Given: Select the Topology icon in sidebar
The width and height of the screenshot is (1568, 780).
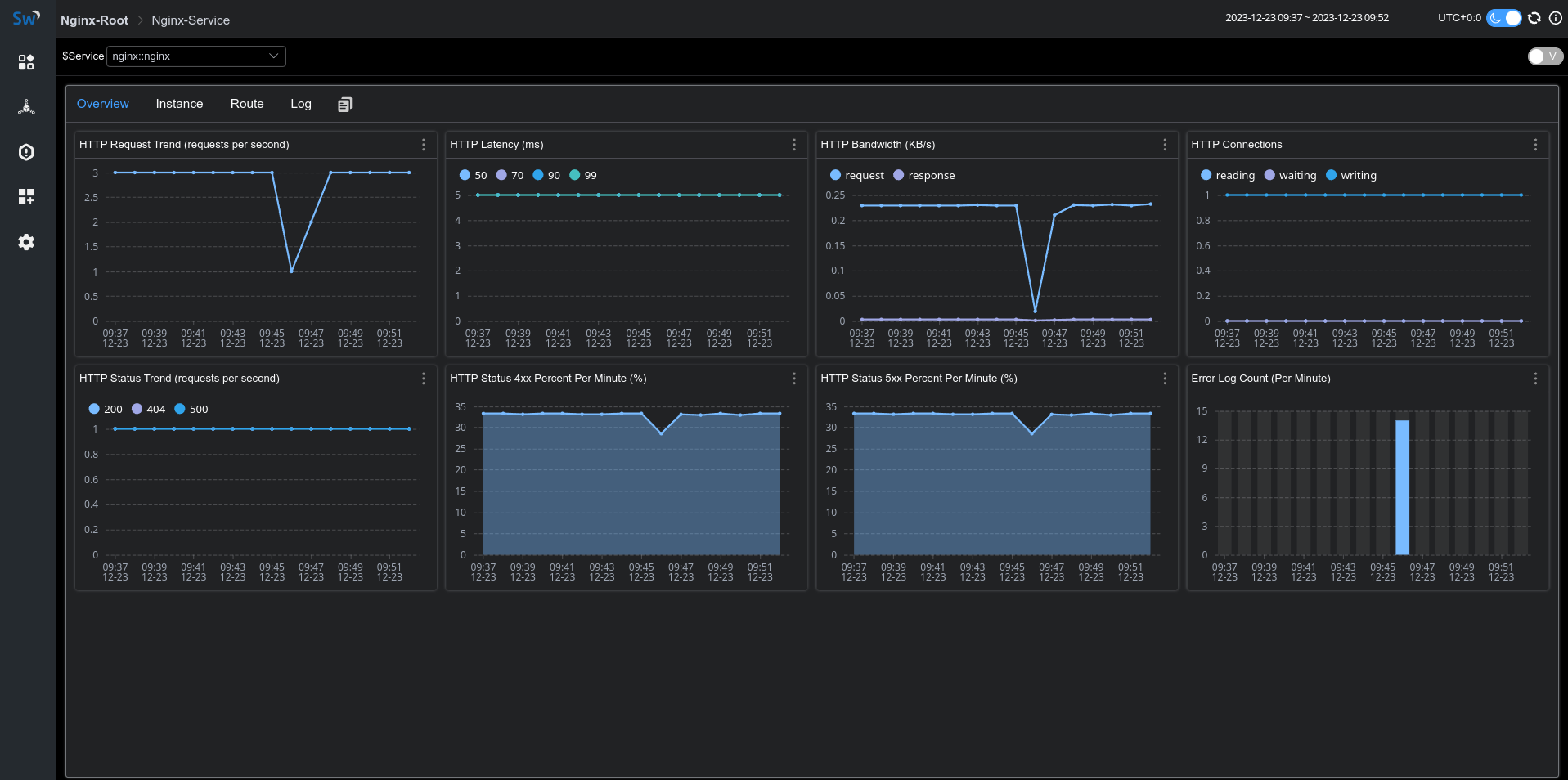Looking at the screenshot, I should tap(26, 106).
